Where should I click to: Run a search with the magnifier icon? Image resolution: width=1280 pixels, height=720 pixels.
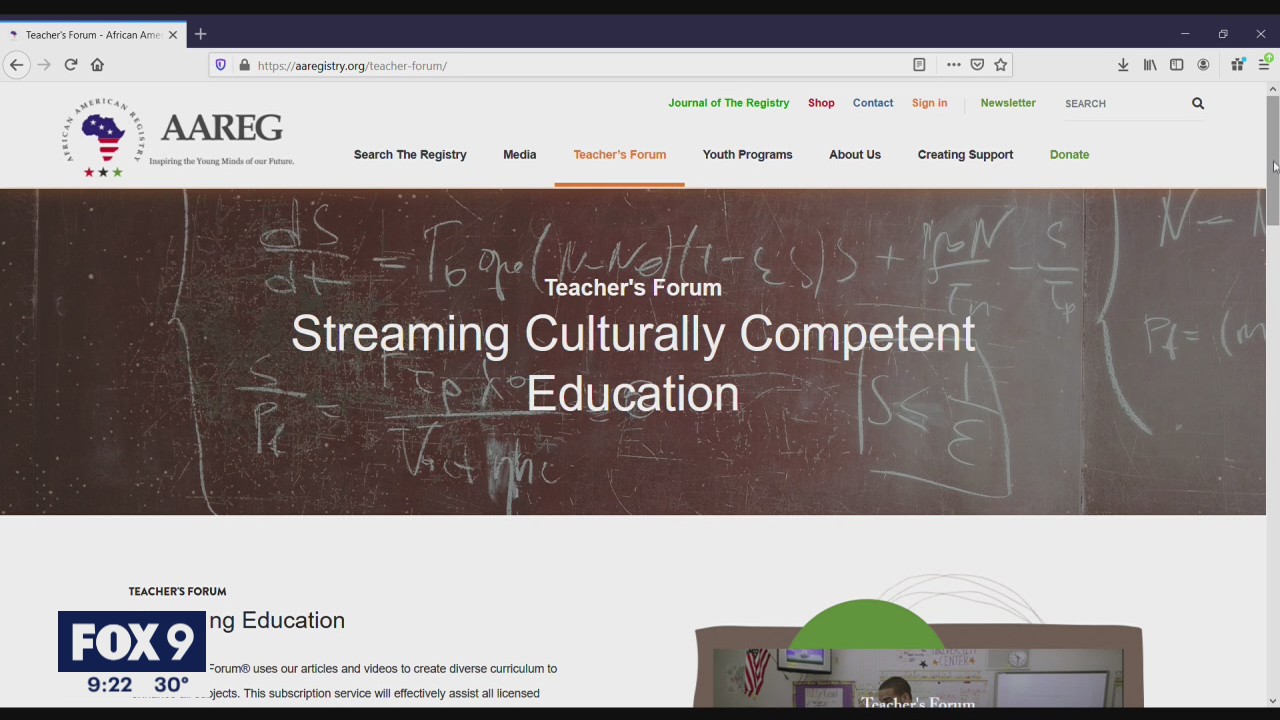[x=1197, y=103]
